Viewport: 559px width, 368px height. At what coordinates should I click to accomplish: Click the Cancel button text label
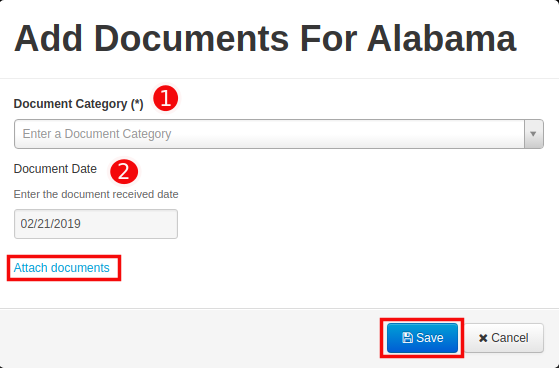tap(510, 338)
